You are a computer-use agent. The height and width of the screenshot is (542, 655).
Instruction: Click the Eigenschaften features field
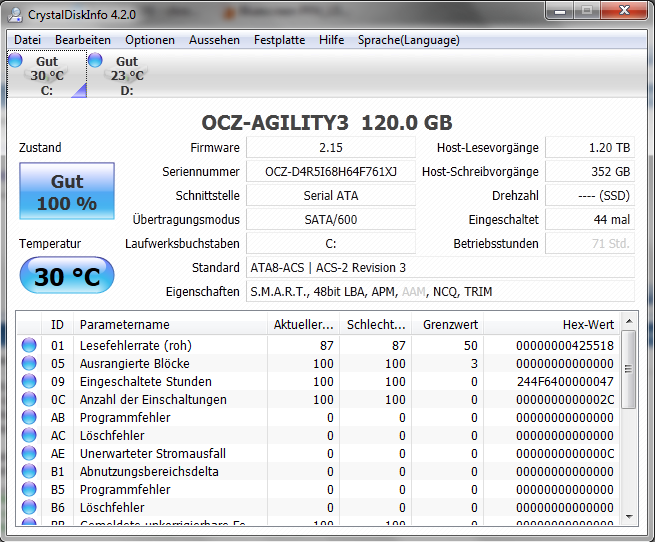[440, 292]
